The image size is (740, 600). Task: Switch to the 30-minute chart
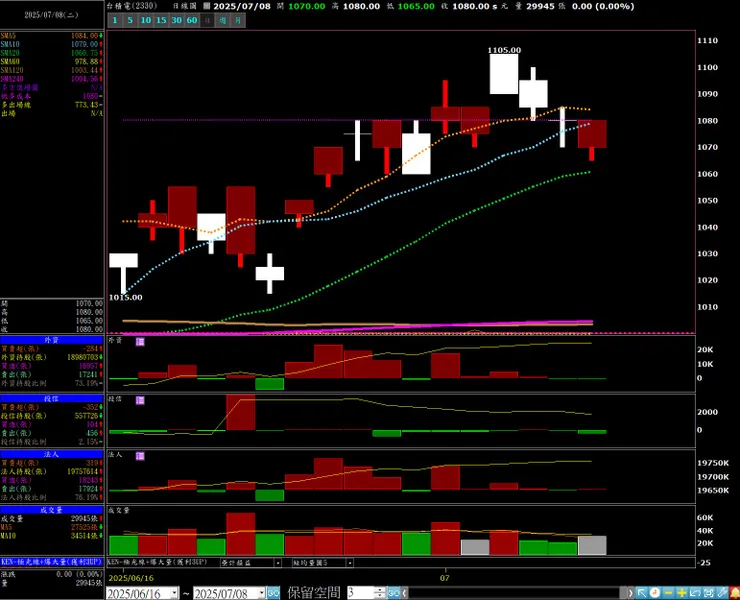[x=177, y=20]
